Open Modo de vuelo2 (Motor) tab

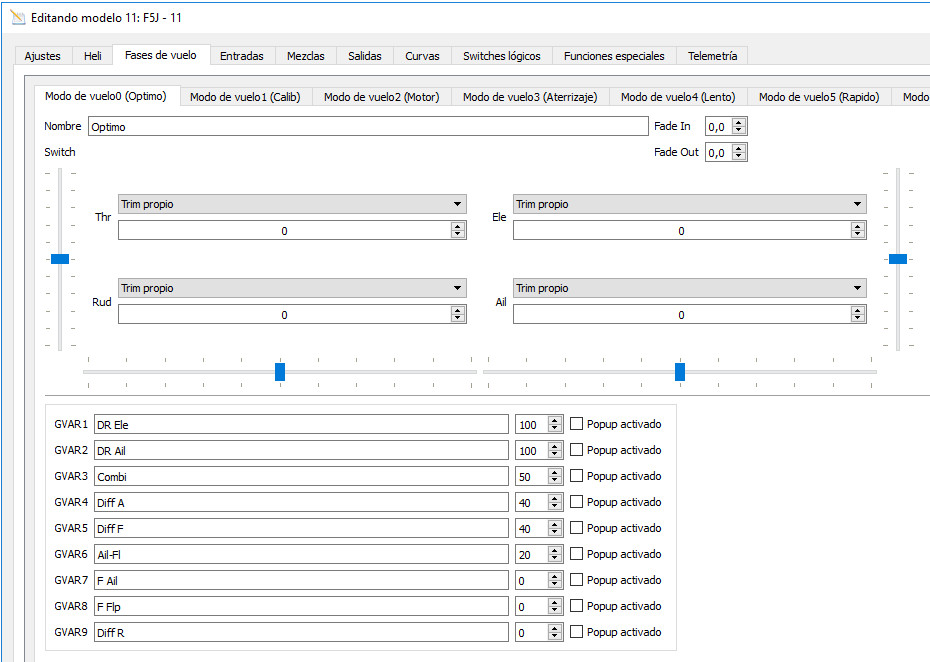point(381,97)
